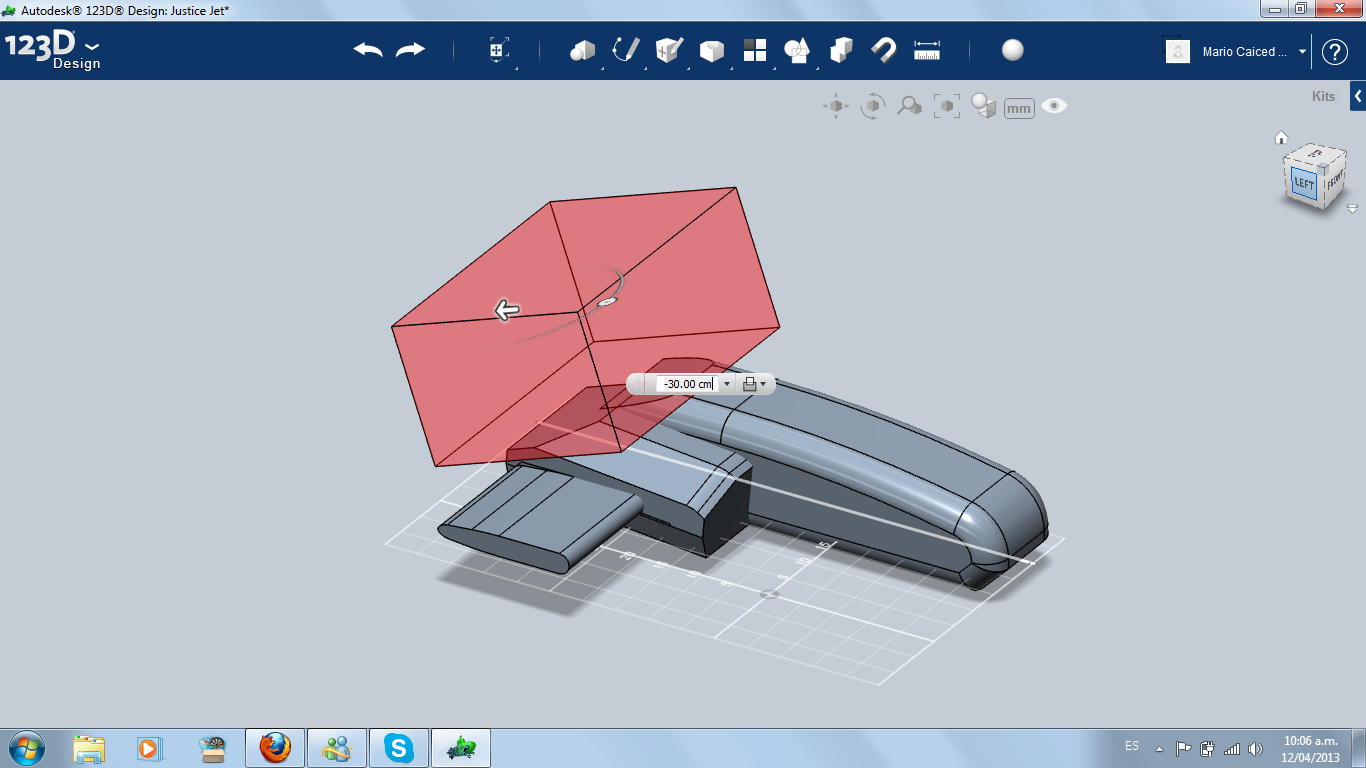Show hidden system tray icons

coord(1159,749)
